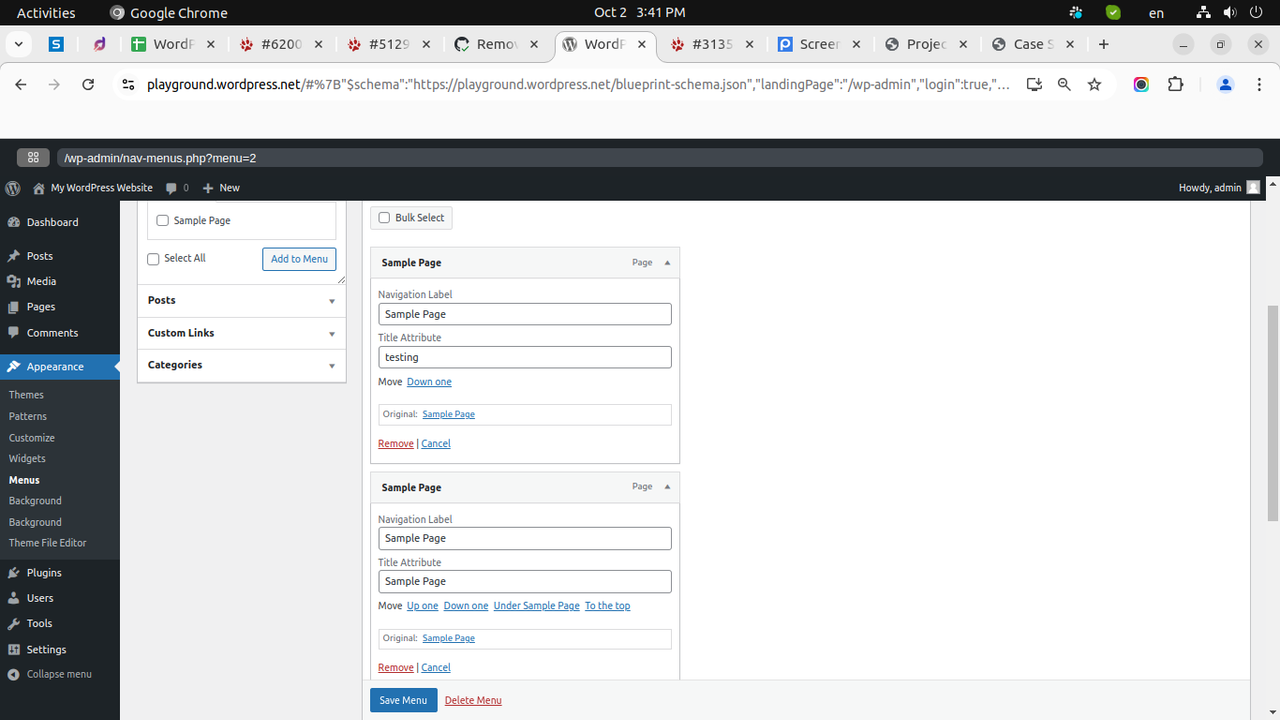Open the Chrome profile avatar
The width and height of the screenshot is (1280, 720).
[1225, 85]
